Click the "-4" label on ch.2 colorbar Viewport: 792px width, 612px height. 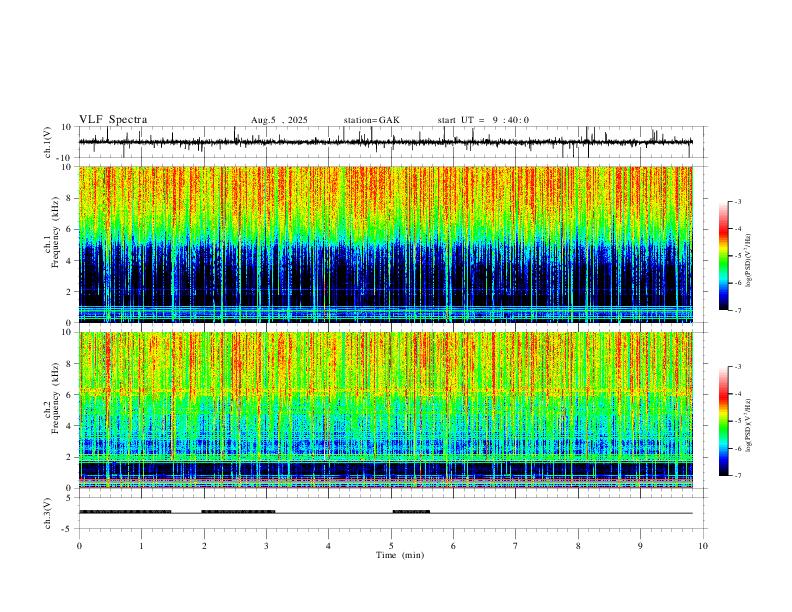737,394
